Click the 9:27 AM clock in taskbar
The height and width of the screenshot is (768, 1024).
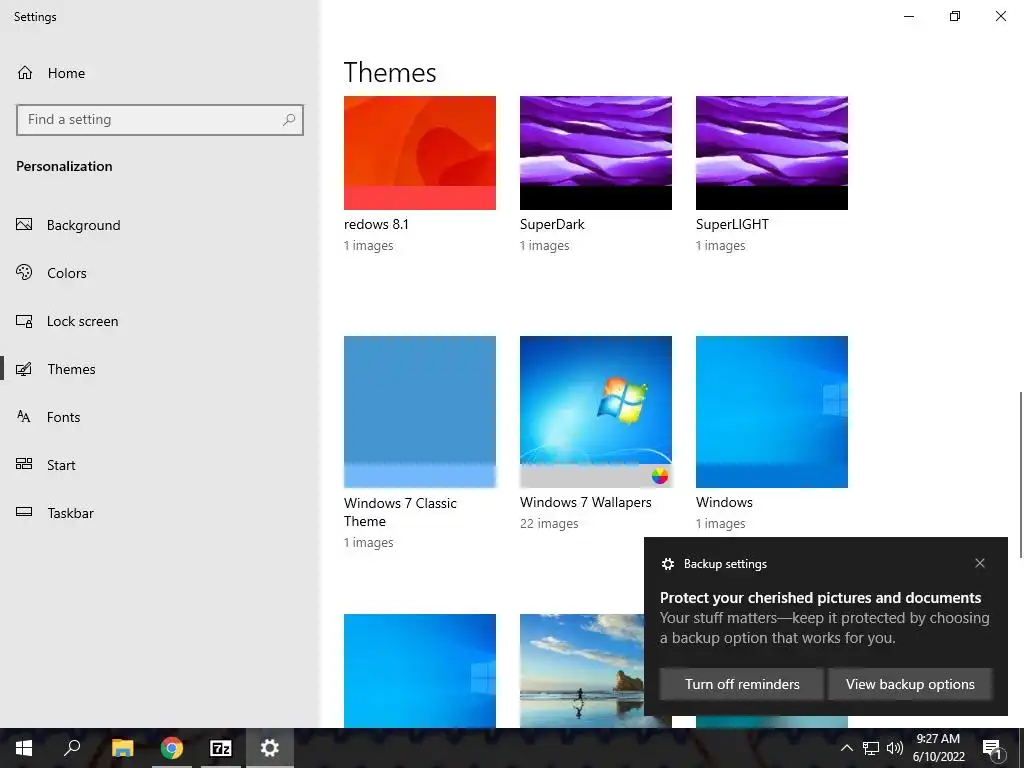coord(938,739)
